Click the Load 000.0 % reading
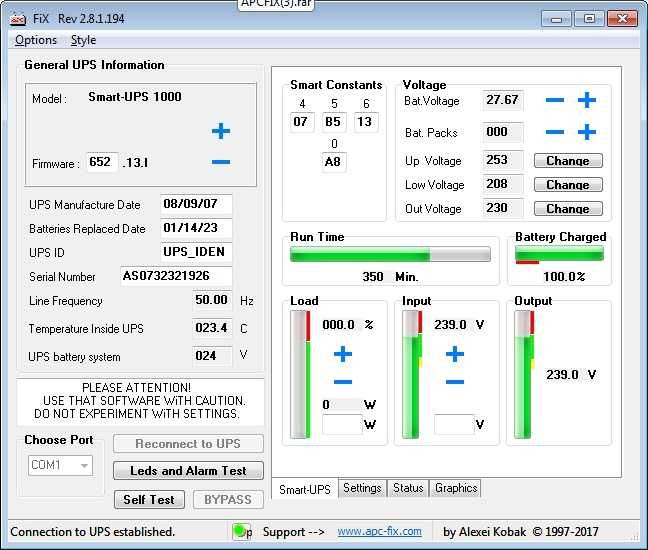The height and width of the screenshot is (550, 648). (x=348, y=325)
